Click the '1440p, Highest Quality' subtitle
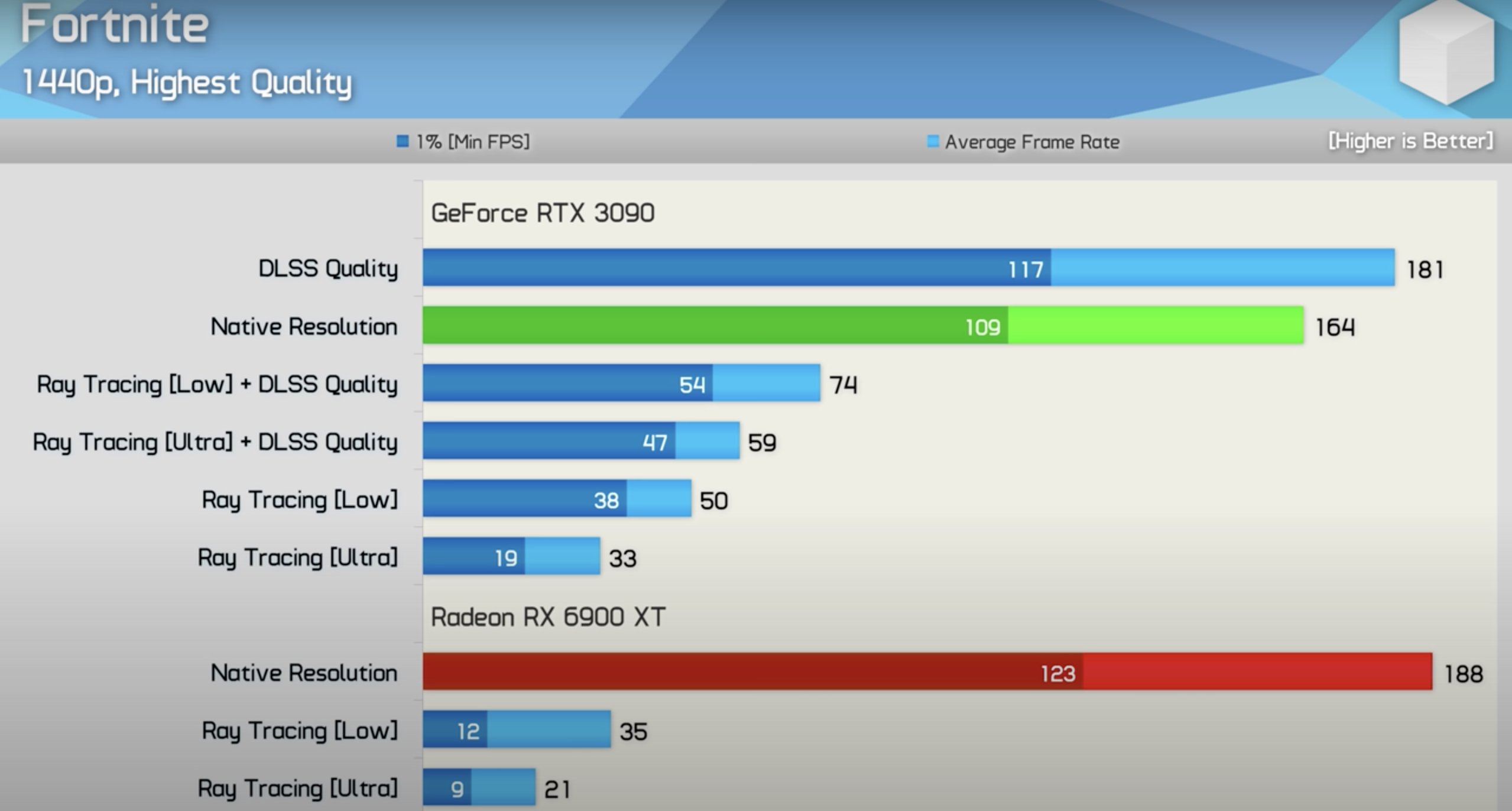The width and height of the screenshot is (1512, 811). coord(187,83)
